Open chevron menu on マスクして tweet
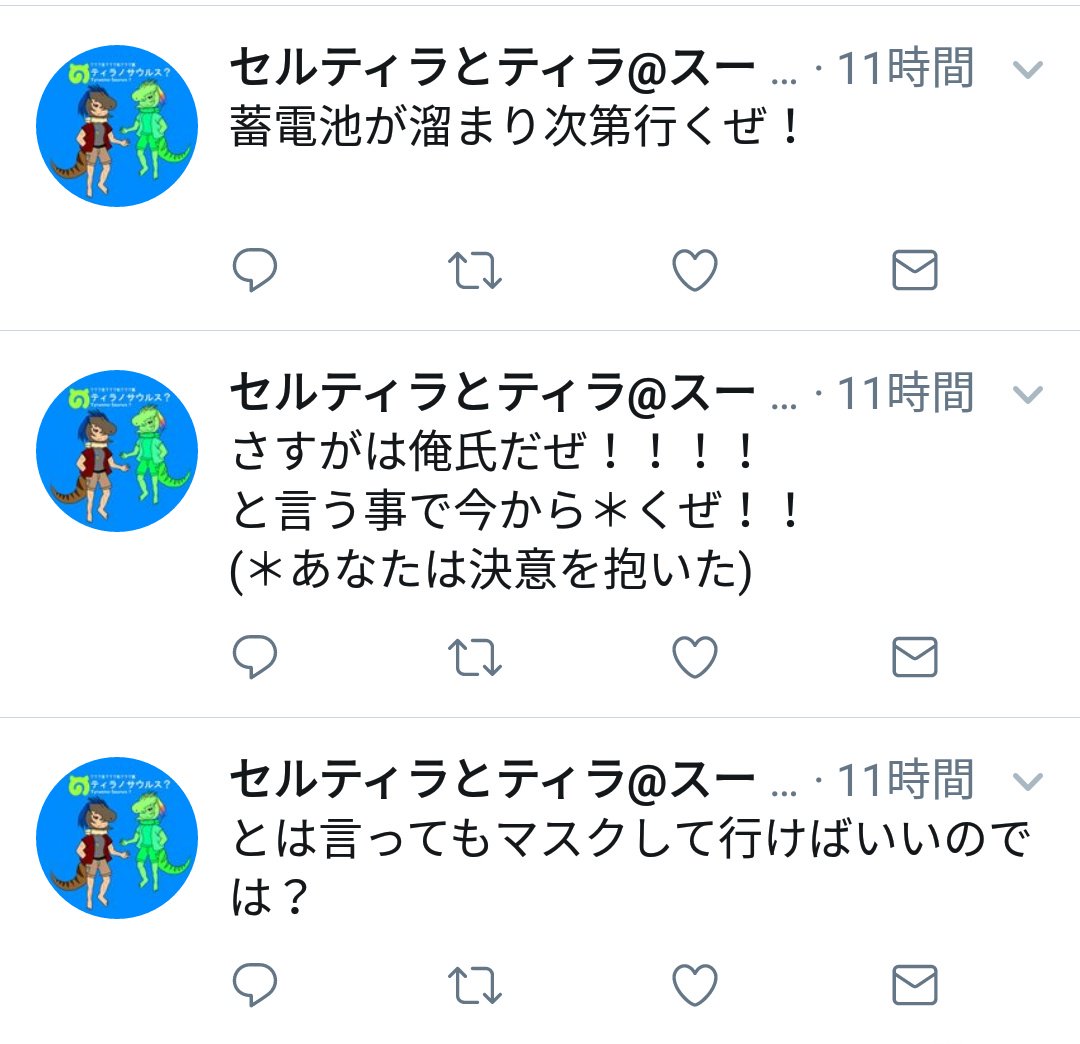The height and width of the screenshot is (1044, 1080). [x=1028, y=782]
